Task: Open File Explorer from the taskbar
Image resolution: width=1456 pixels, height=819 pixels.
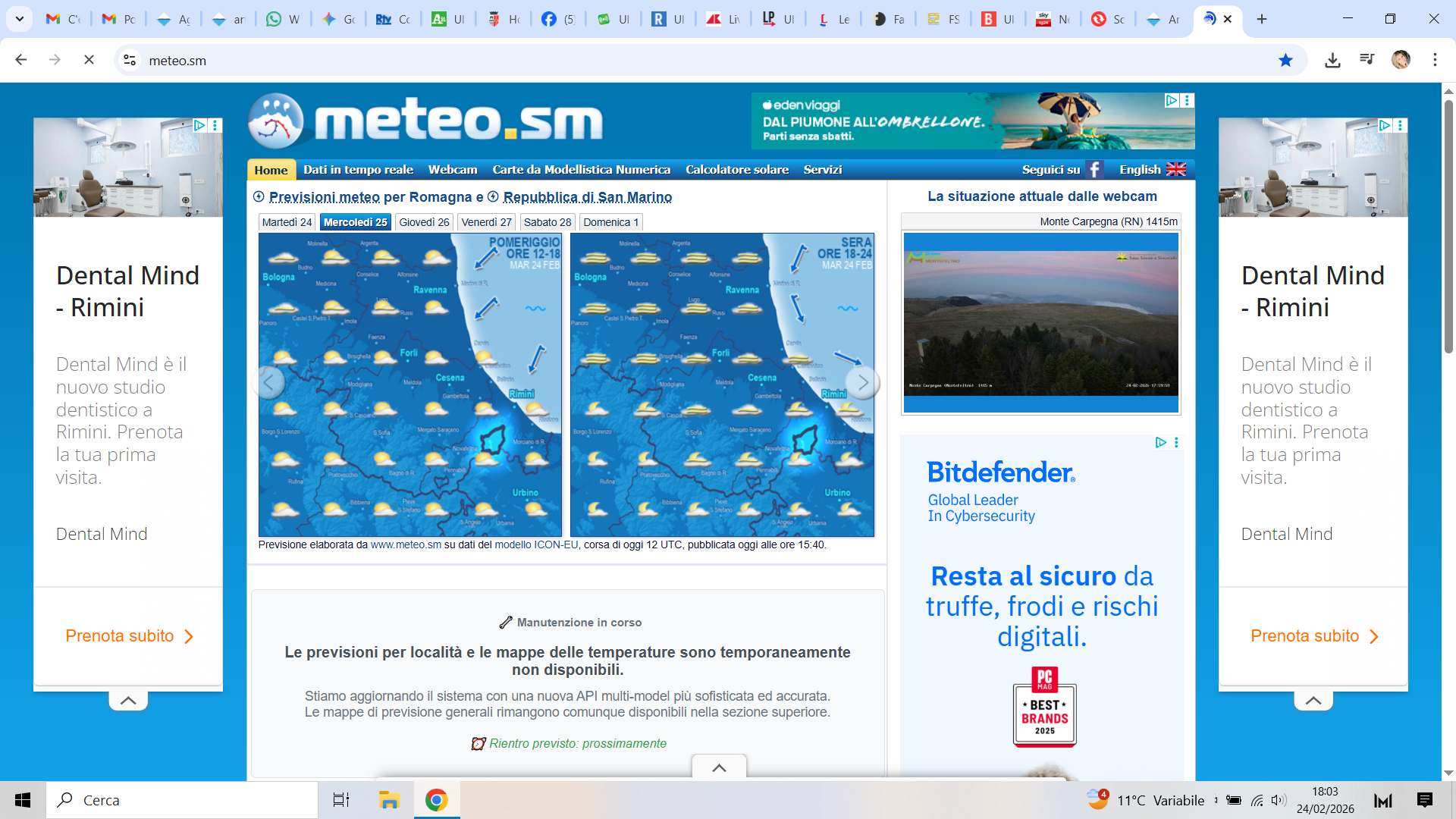Action: pos(389,800)
